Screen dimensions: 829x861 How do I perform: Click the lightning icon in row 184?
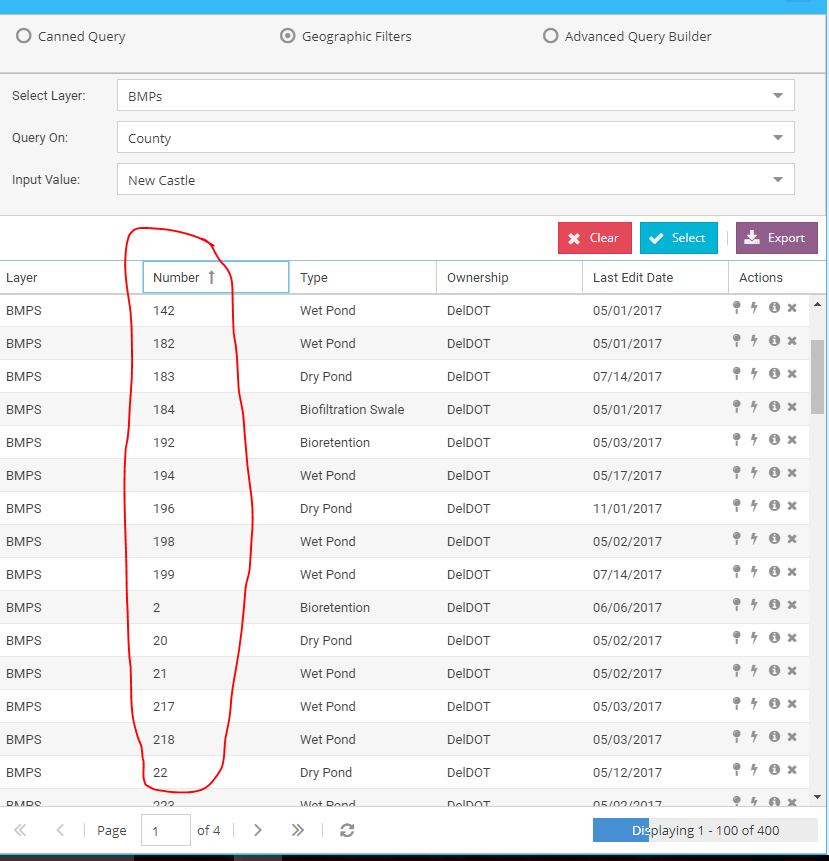pyautogui.click(x=754, y=406)
